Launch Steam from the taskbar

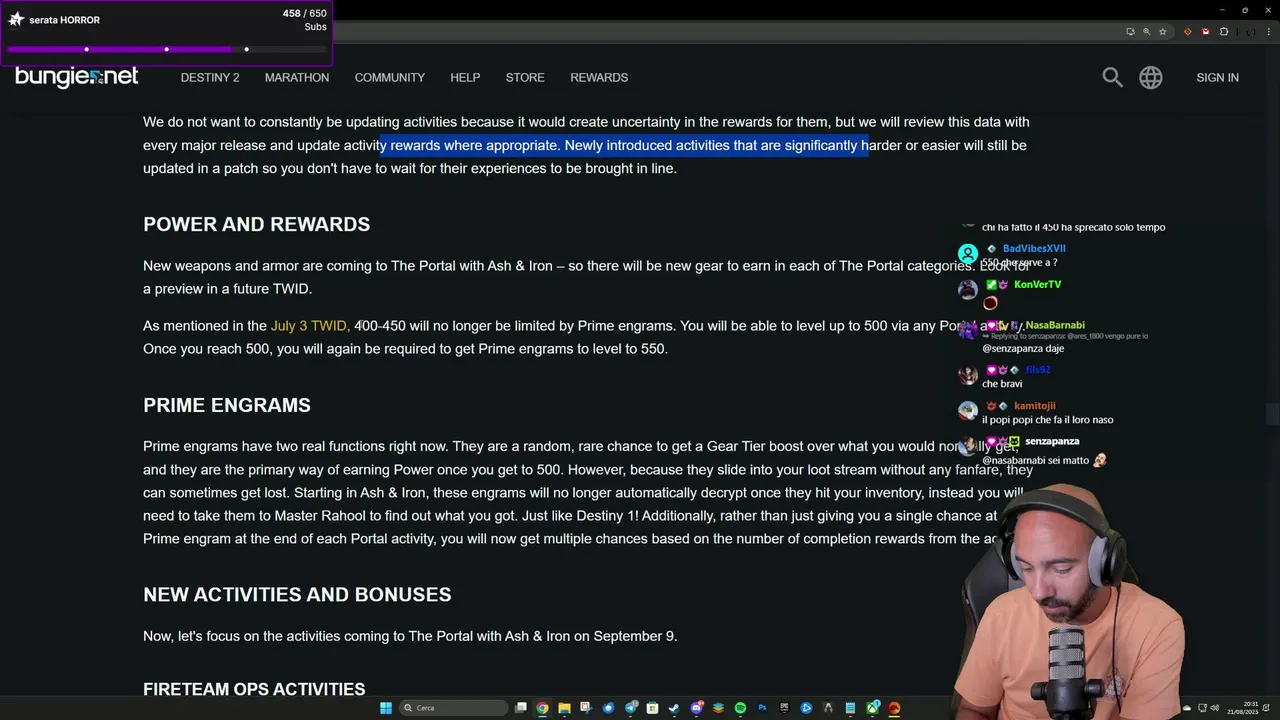point(674,708)
